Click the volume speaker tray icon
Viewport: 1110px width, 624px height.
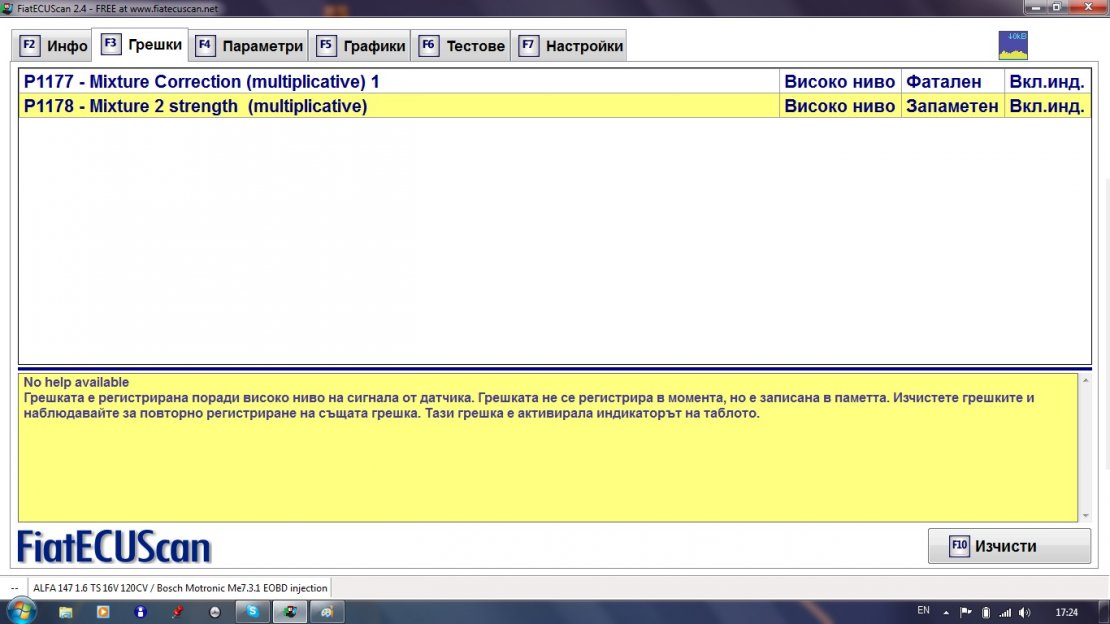(1024, 612)
